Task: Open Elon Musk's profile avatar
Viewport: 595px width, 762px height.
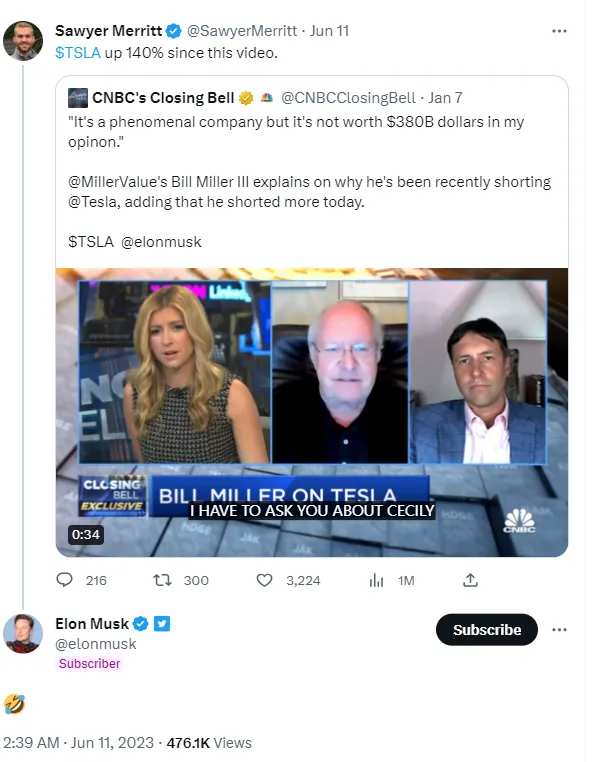Action: coord(23,633)
